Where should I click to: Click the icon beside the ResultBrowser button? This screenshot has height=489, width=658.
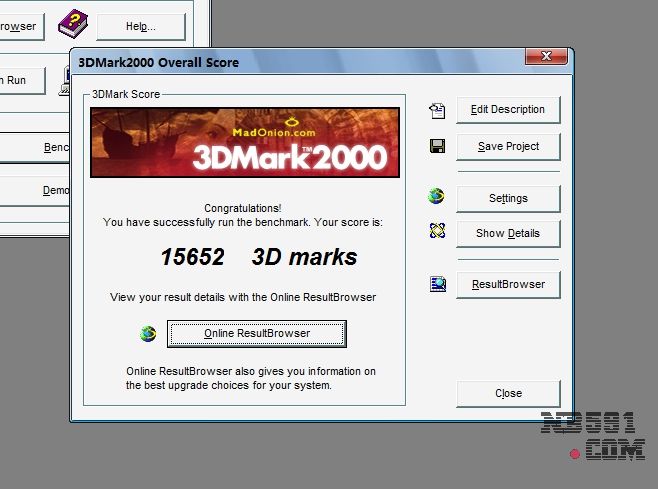[437, 284]
